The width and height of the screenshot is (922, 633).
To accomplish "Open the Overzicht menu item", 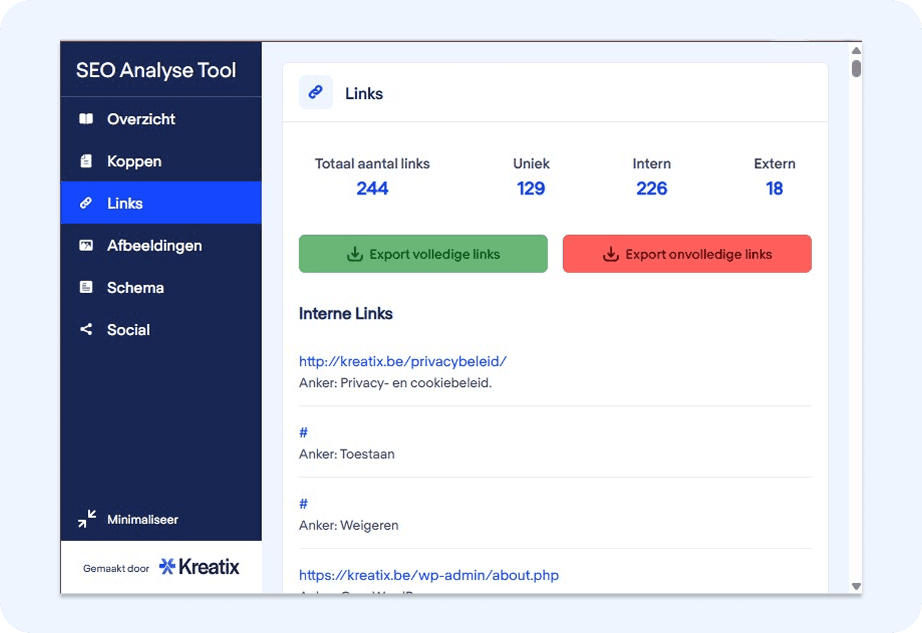I will [161, 119].
